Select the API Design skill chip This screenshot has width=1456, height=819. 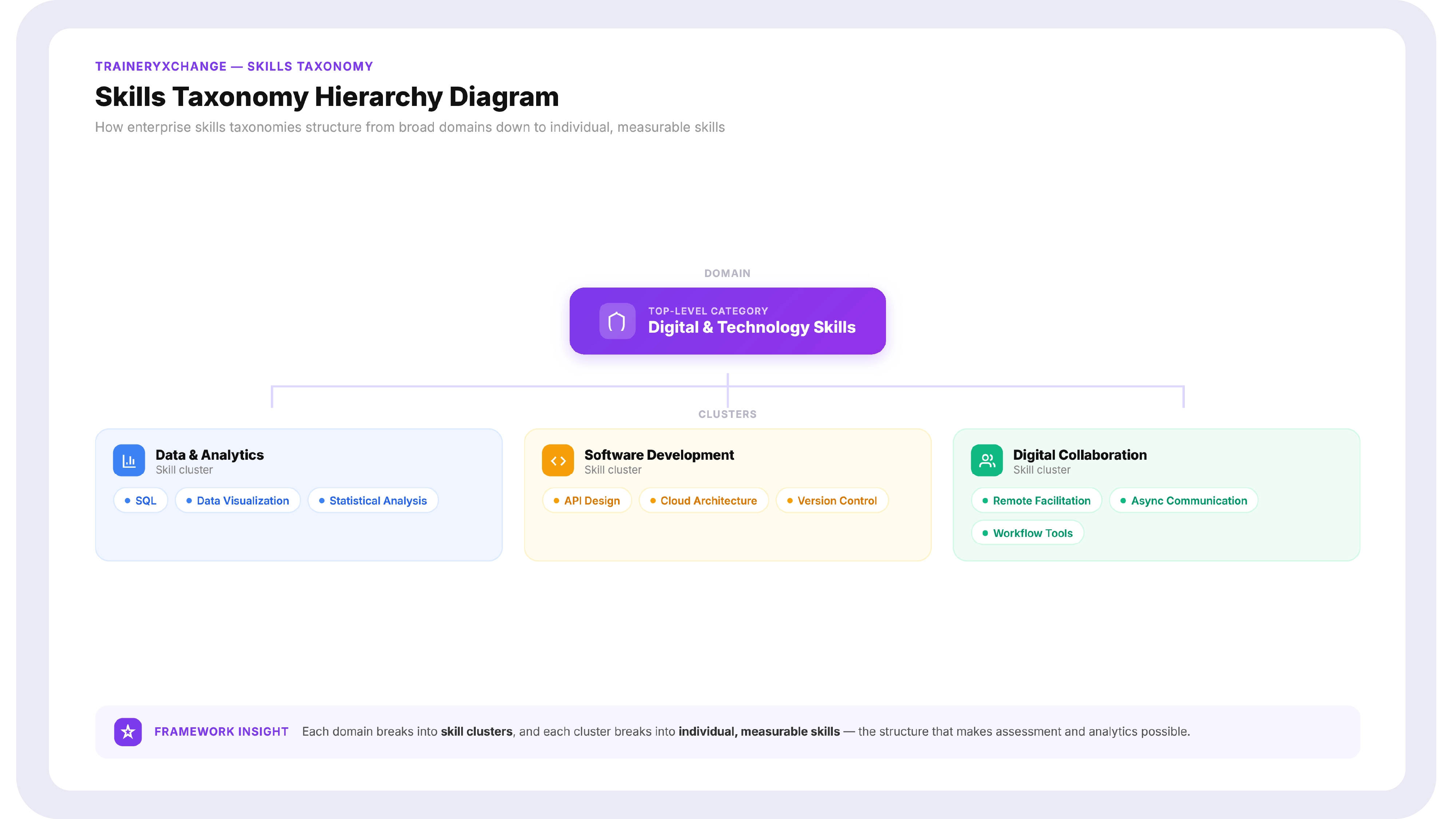click(587, 501)
